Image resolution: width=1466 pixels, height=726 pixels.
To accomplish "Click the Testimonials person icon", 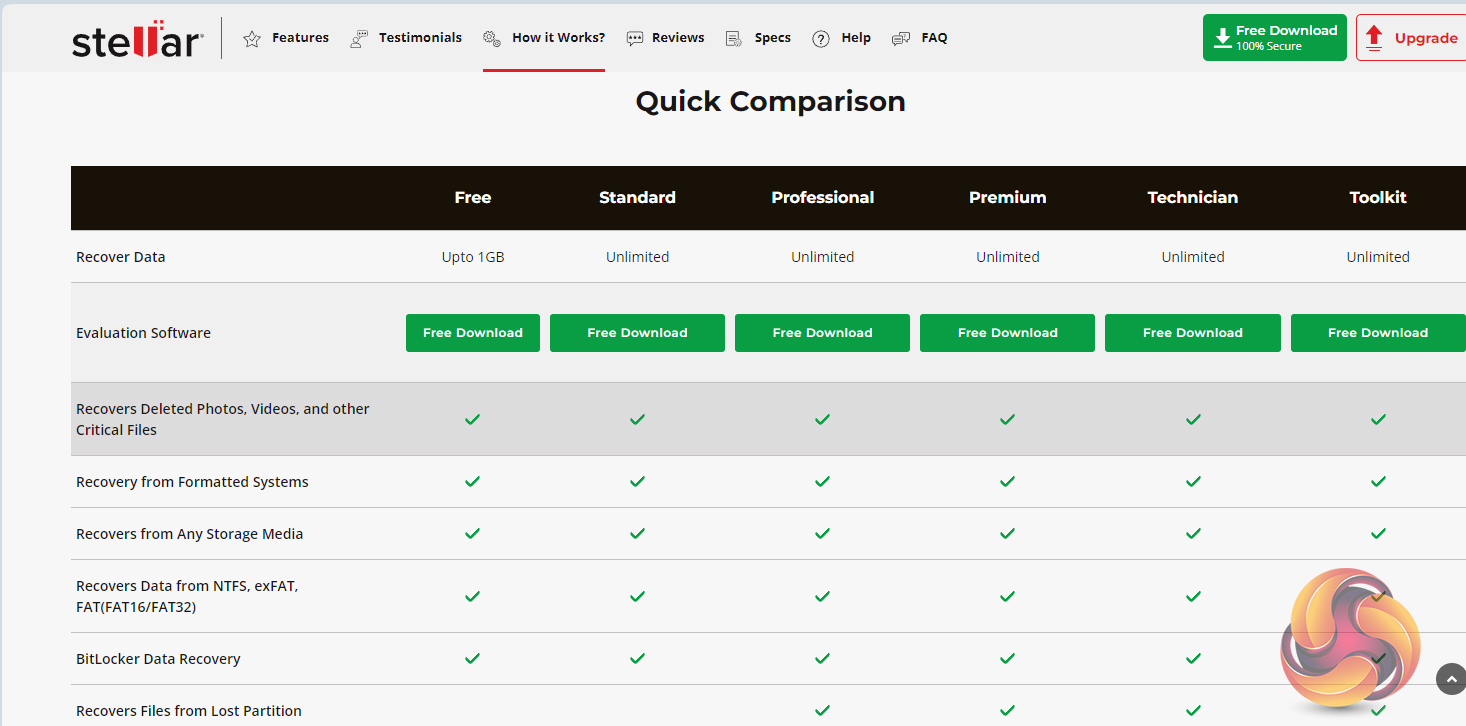I will tap(359, 39).
